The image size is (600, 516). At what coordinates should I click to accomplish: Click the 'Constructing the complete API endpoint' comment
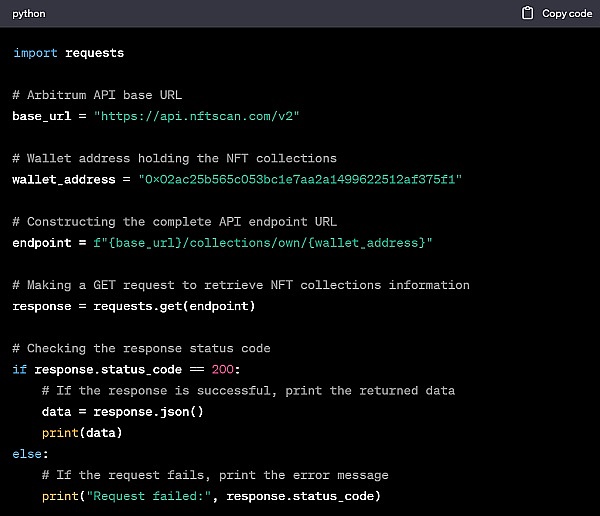pos(185,221)
